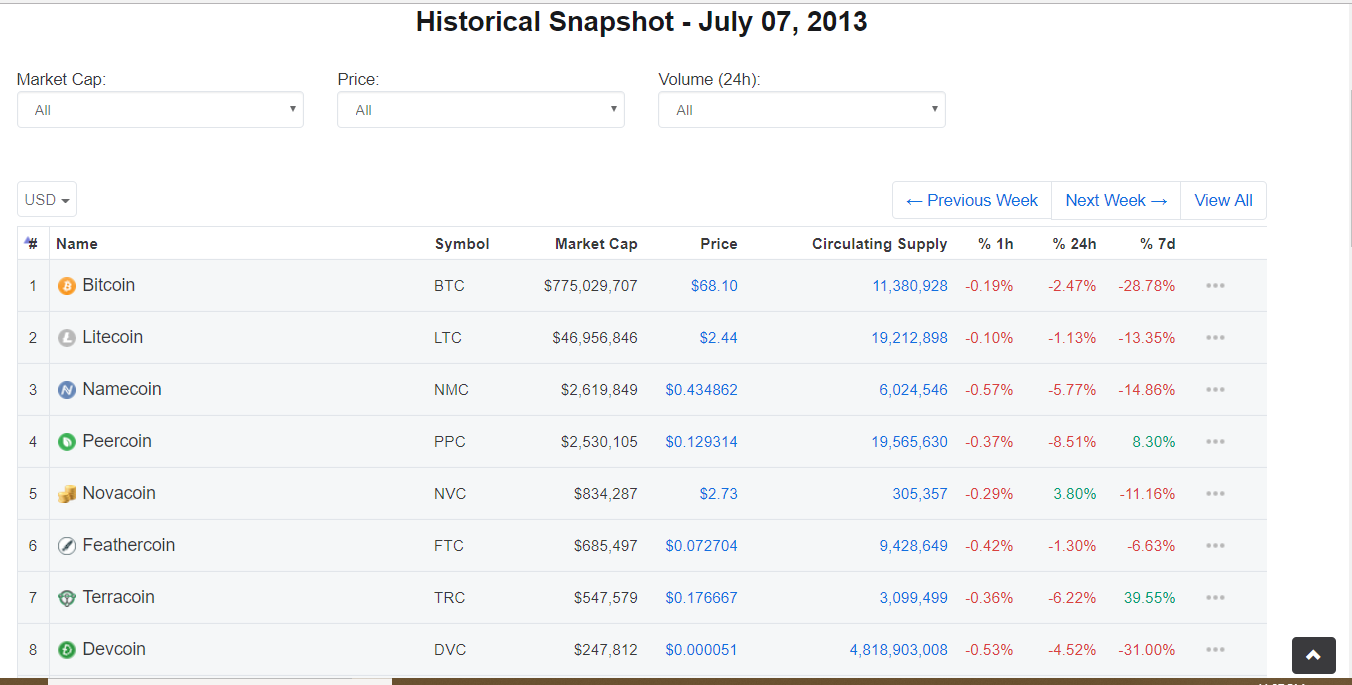
Task: Sort by the Symbol column header
Action: (x=462, y=243)
